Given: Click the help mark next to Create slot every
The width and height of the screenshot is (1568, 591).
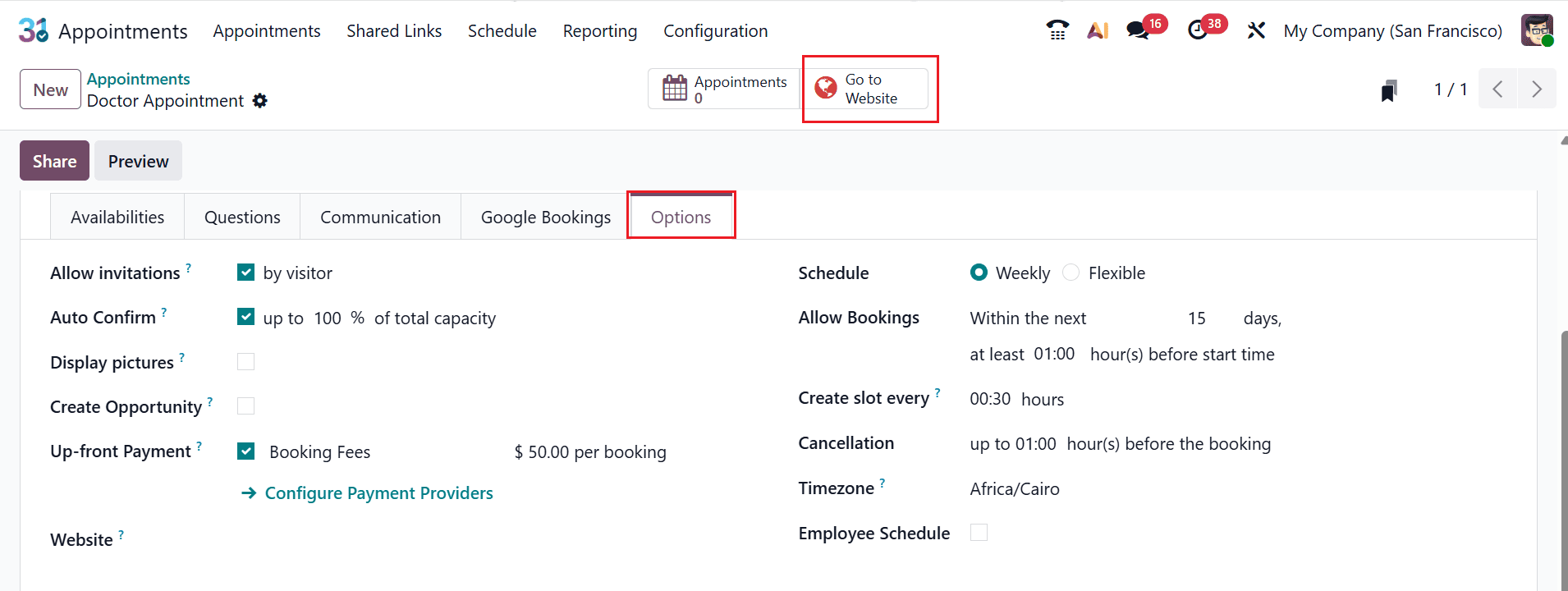Looking at the screenshot, I should click(938, 392).
